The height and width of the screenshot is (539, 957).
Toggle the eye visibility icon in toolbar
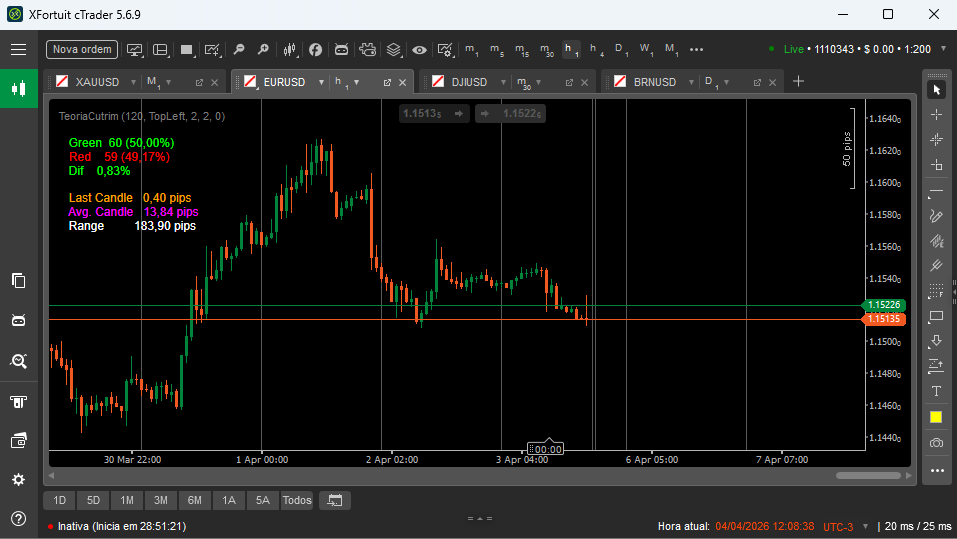419,49
